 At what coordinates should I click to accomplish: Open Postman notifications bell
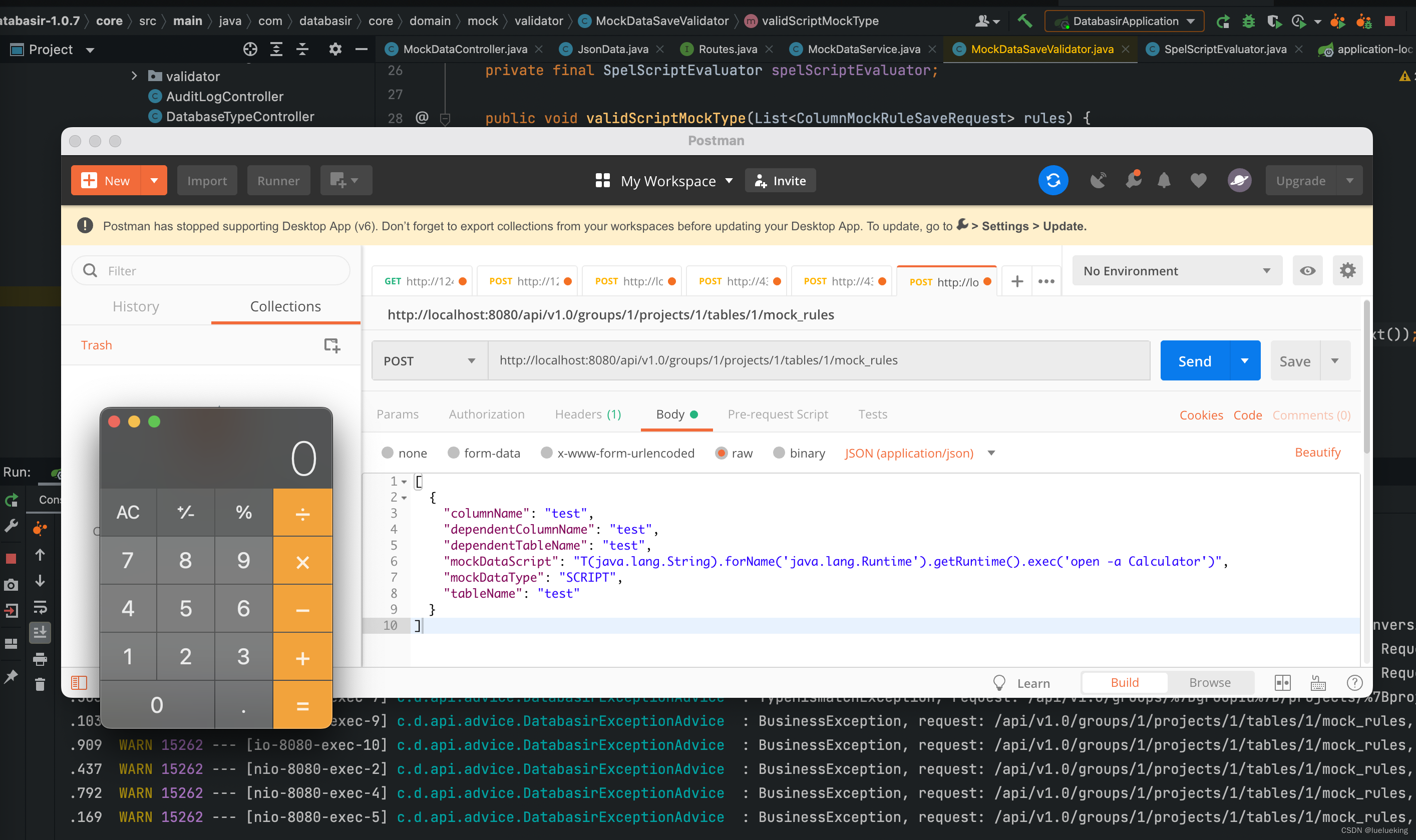(1164, 181)
